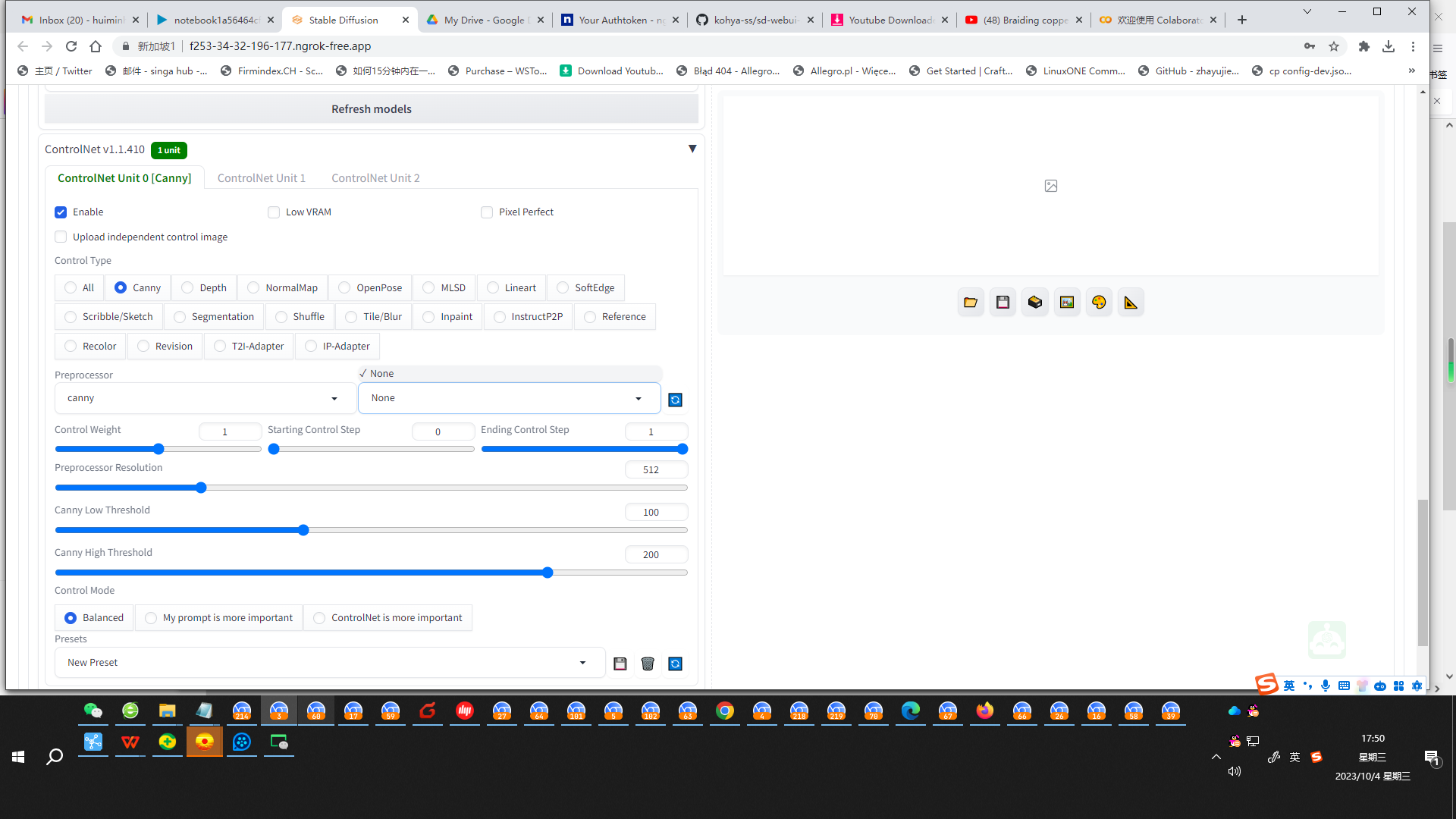Open the image output folder icon
The image size is (1456, 819).
[x=971, y=302]
